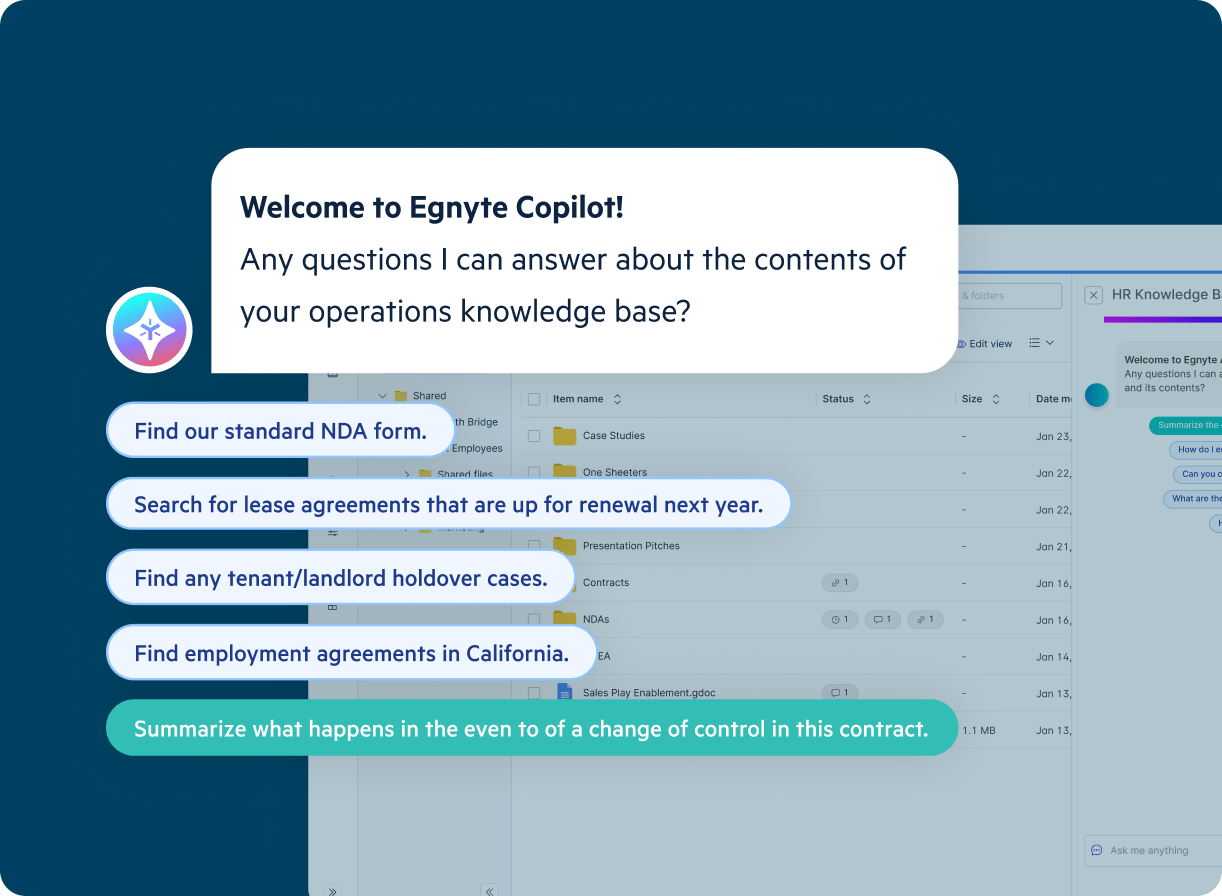
Task: Click the comment badge on NDAs row
Action: (x=883, y=619)
